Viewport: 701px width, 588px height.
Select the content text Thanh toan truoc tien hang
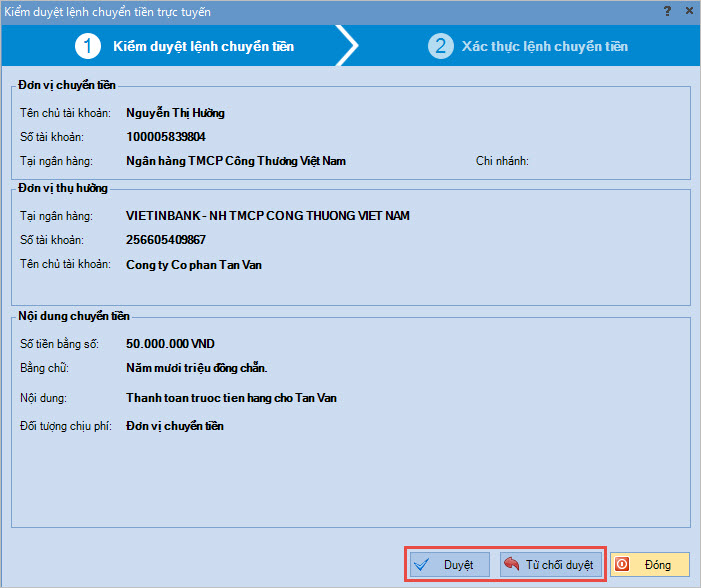click(231, 398)
